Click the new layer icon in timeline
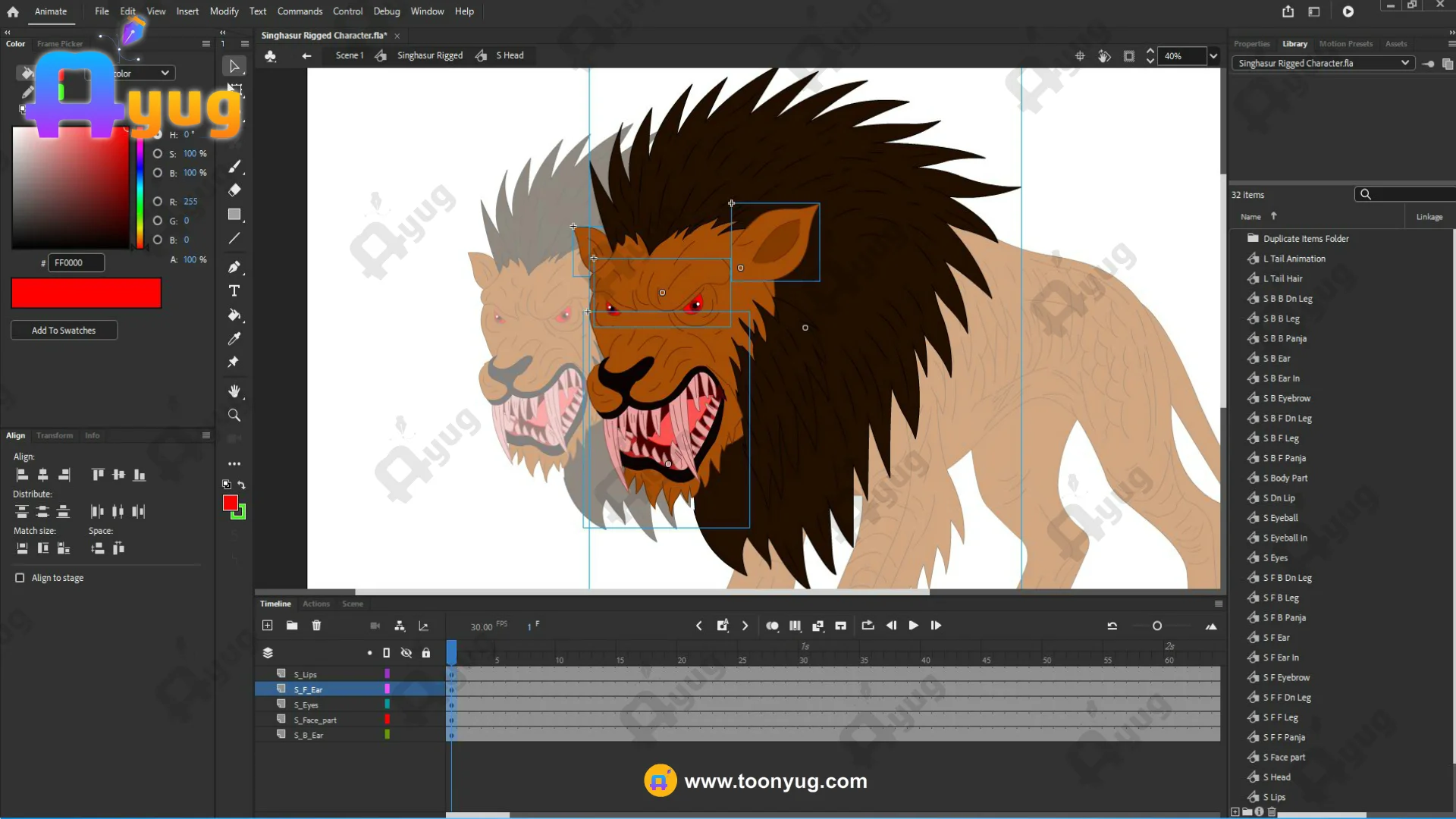This screenshot has height=819, width=1456. (268, 626)
